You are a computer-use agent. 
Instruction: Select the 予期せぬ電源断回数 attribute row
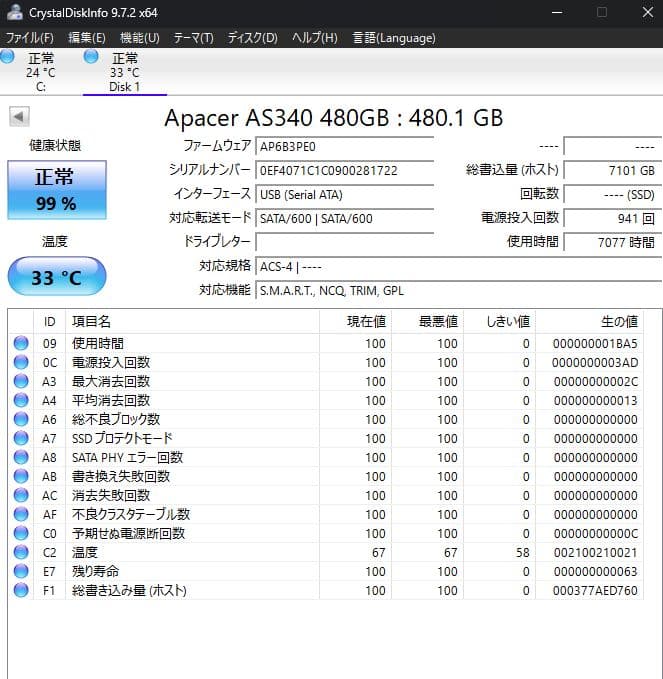tap(326, 534)
